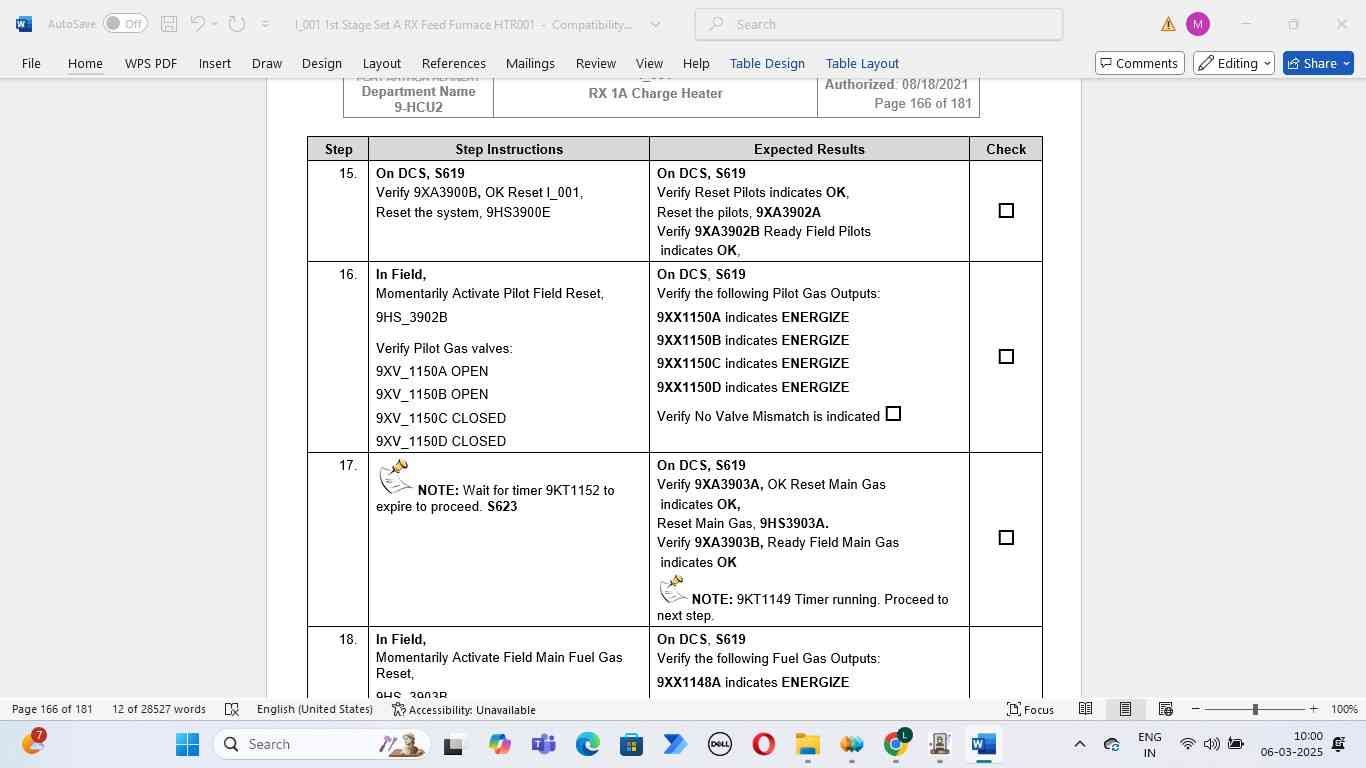The image size is (1366, 768).
Task: Open Copilot from taskbar
Action: pos(499,744)
